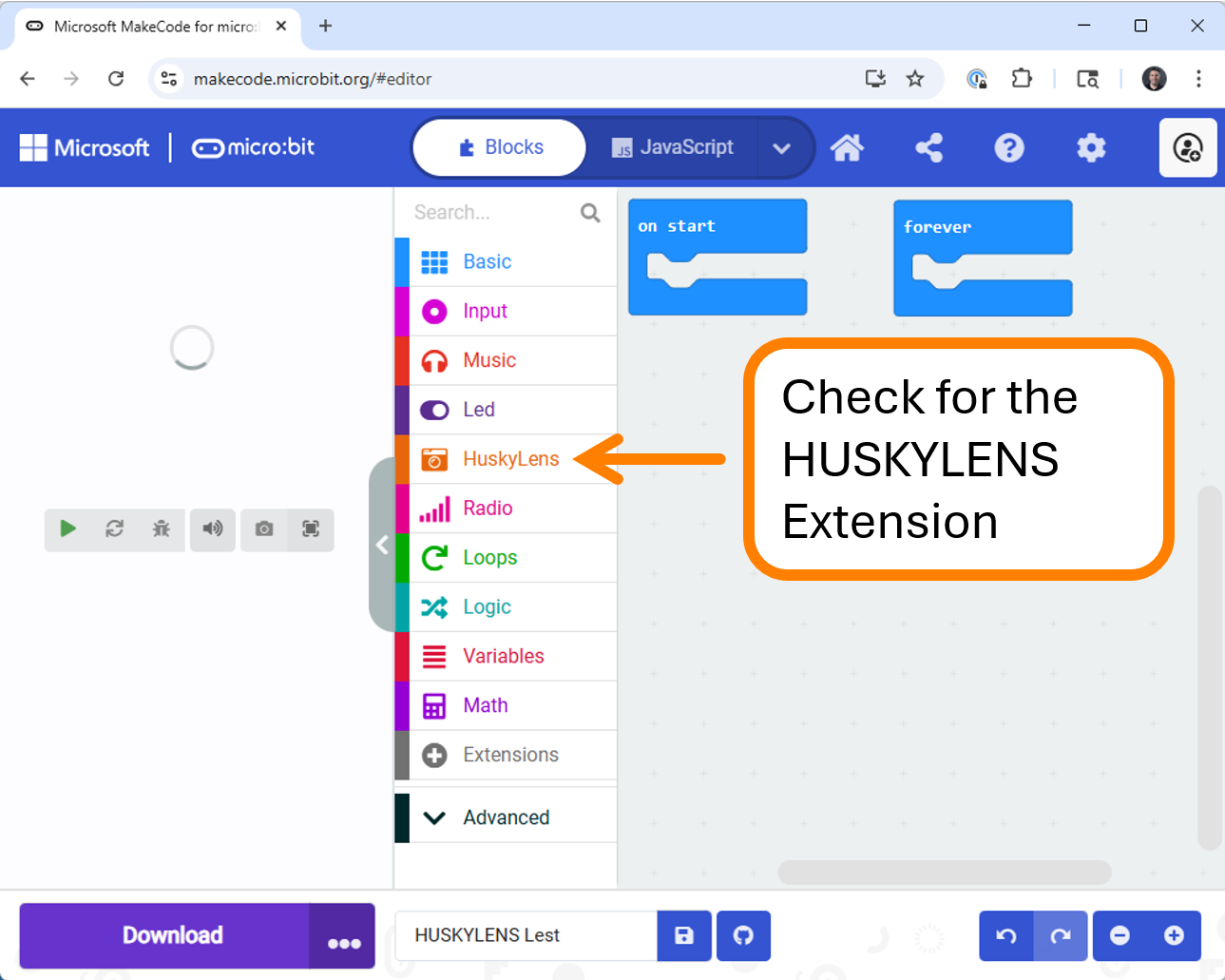The image size is (1225, 980).
Task: Open the Loops blocks category
Action: pos(506,558)
